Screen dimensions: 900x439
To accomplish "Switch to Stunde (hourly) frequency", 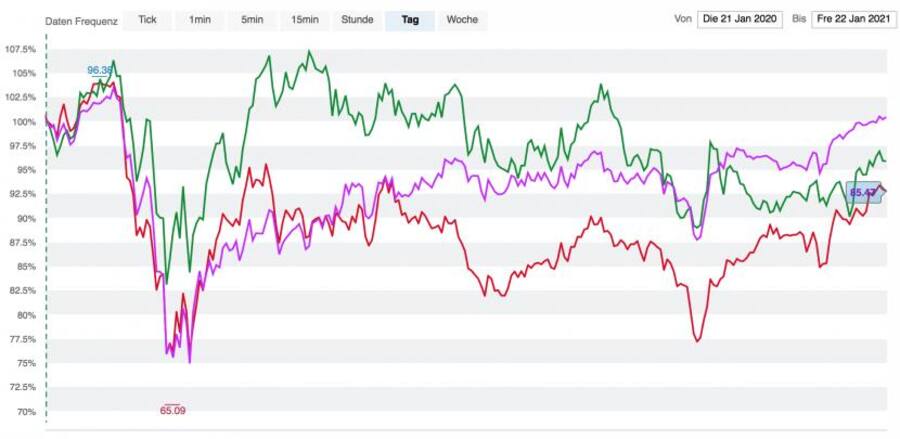I will (x=357, y=20).
